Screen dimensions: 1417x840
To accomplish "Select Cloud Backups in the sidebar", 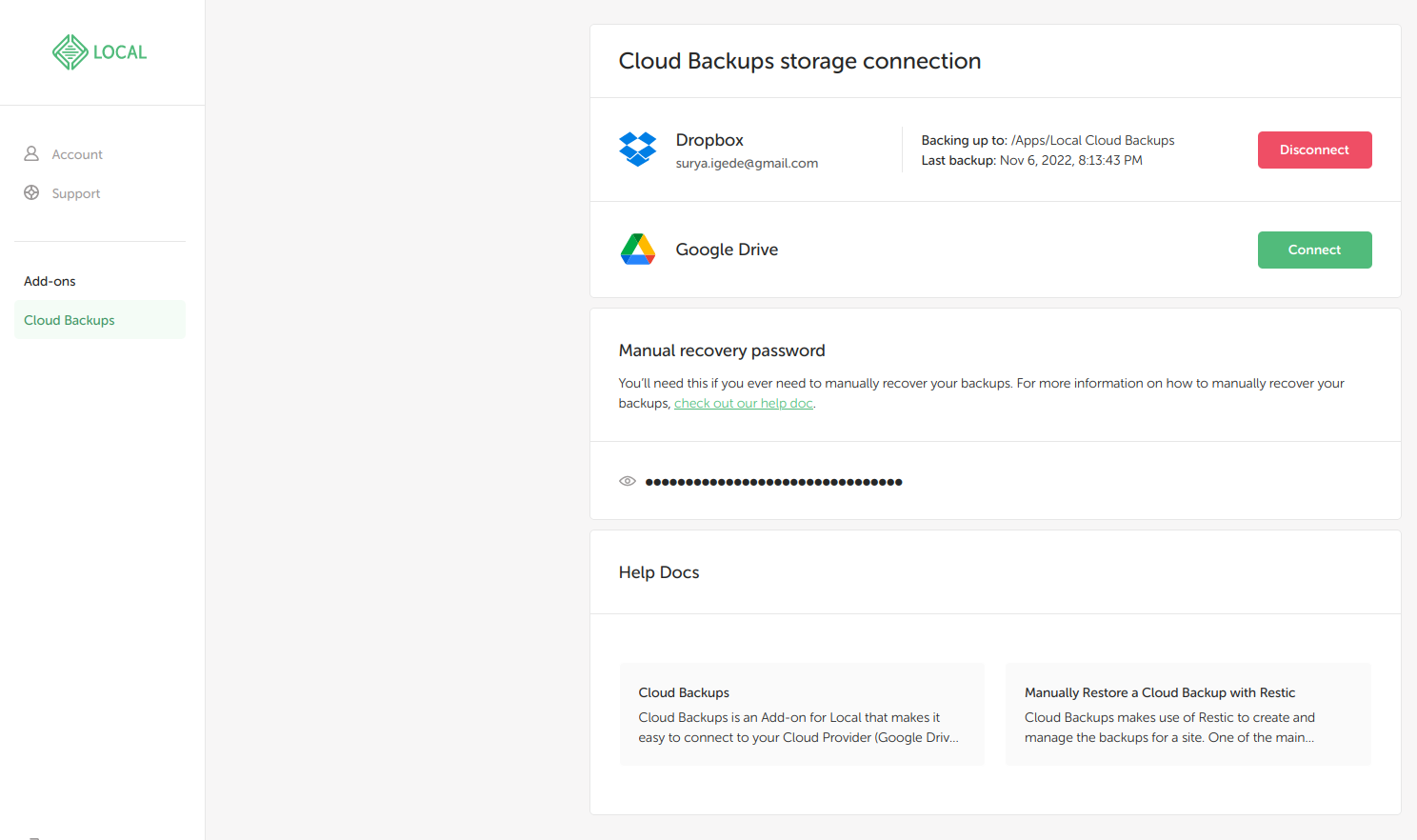I will (70, 320).
